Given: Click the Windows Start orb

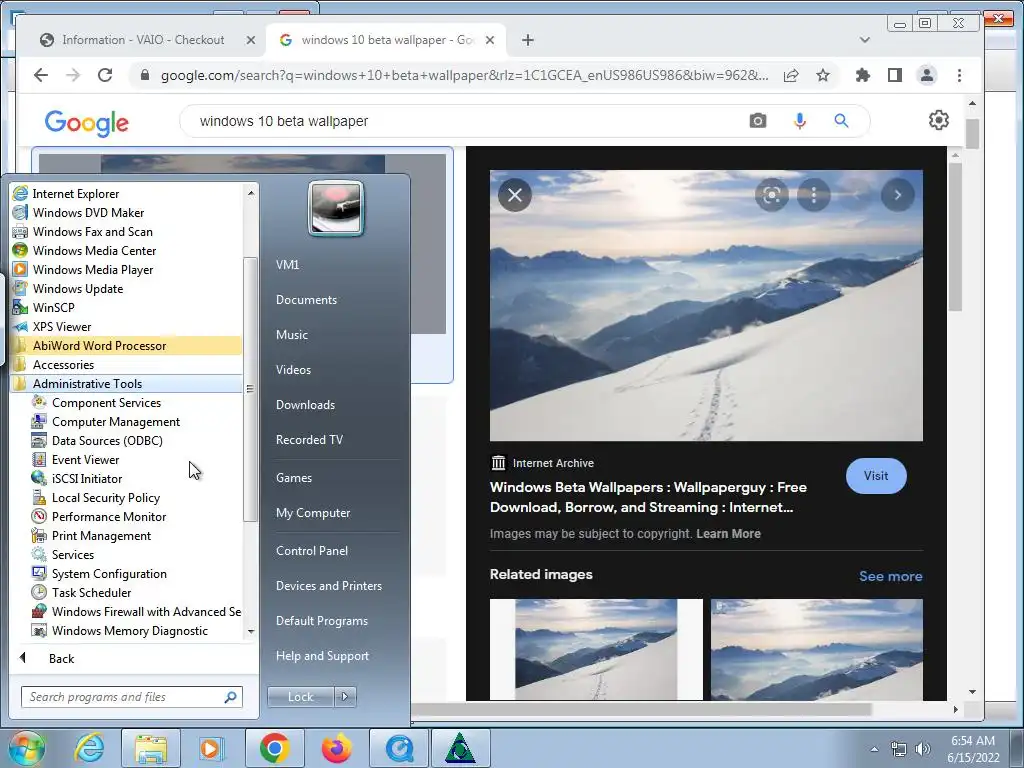Looking at the screenshot, I should click(x=26, y=748).
